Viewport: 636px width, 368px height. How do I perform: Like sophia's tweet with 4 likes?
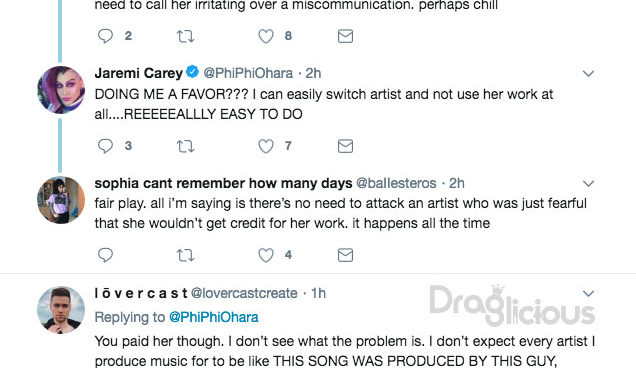click(266, 255)
